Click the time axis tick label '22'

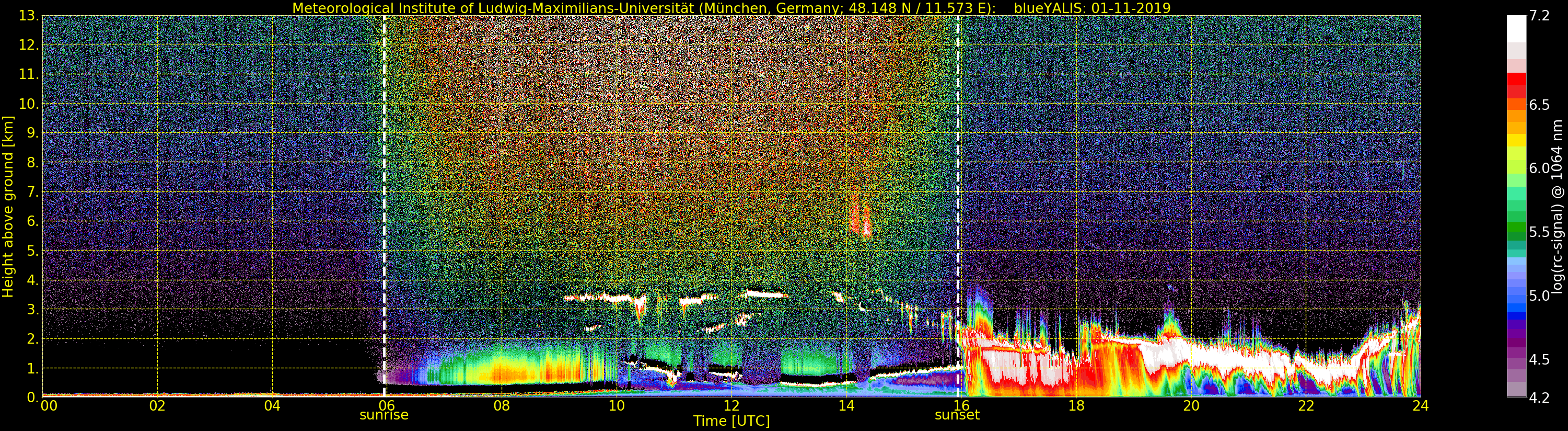[1306, 406]
